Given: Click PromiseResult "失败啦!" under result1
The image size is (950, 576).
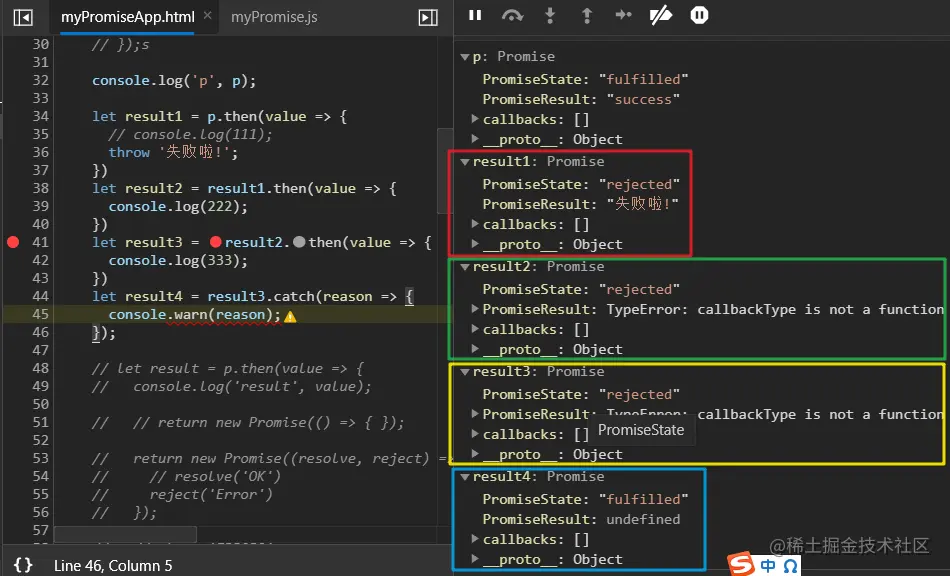Looking at the screenshot, I should pos(643,204).
